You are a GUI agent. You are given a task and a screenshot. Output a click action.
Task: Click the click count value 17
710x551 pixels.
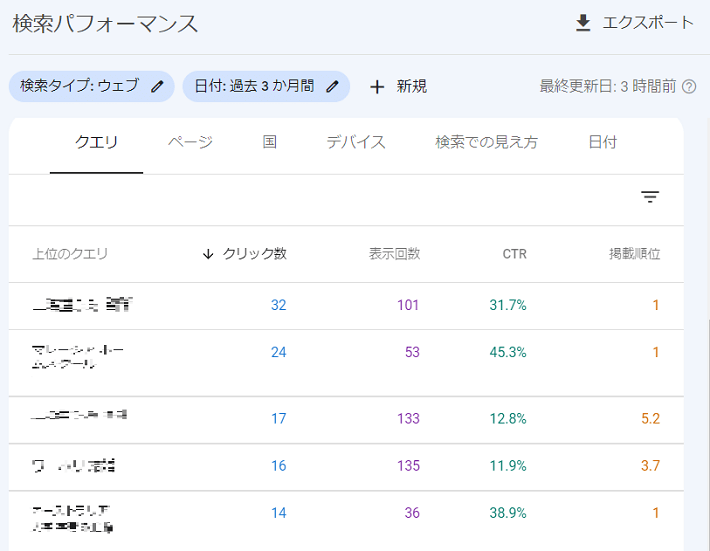pos(278,418)
